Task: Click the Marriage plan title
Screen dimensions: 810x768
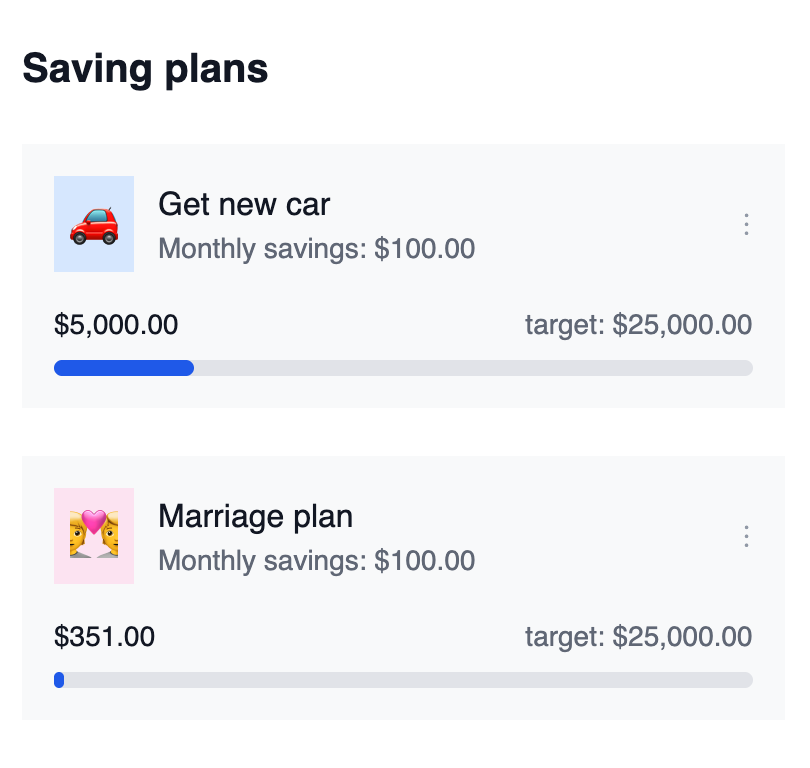Action: coord(255,517)
